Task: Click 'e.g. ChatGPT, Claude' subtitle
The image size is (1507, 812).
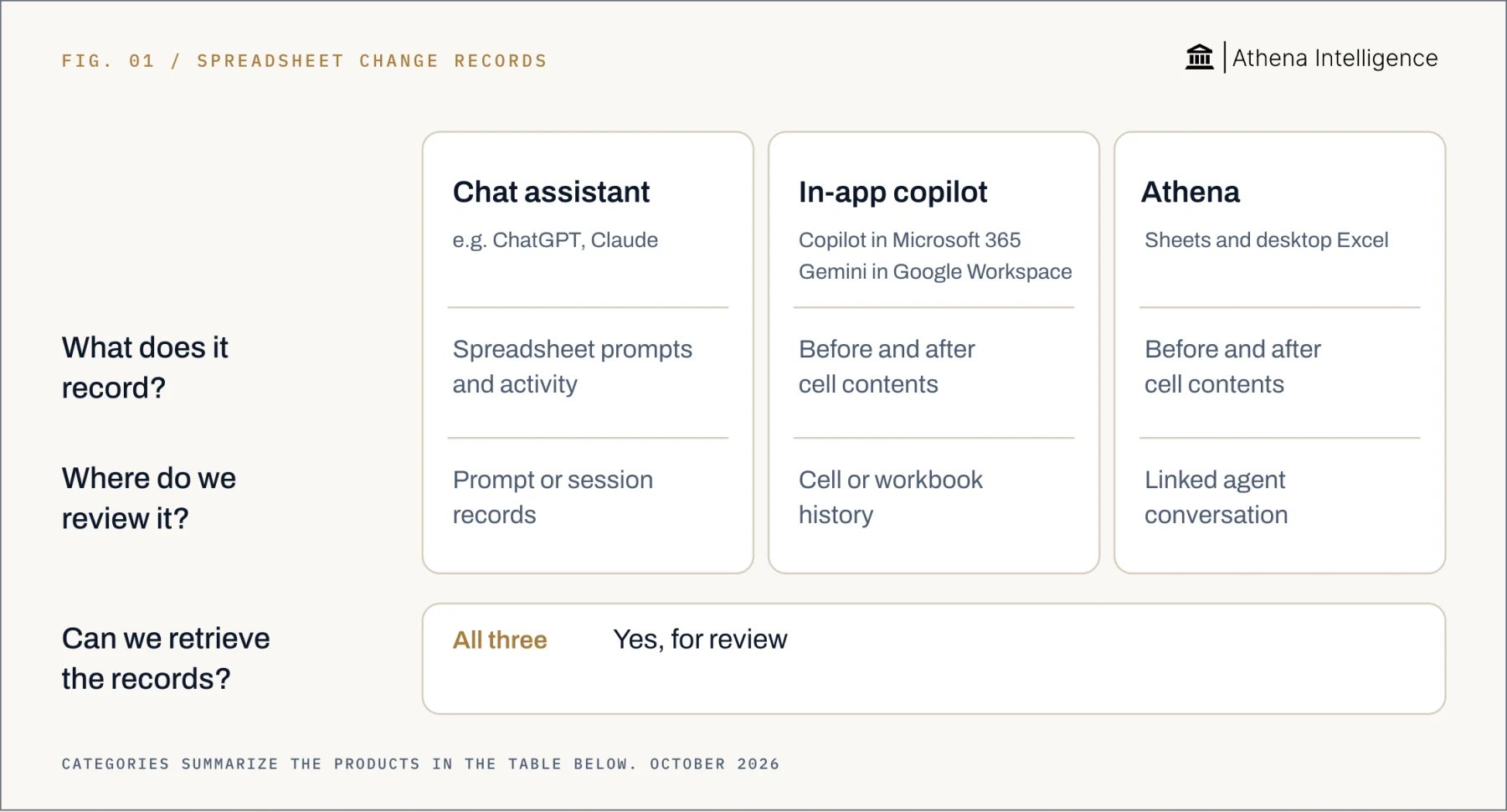Action: click(x=555, y=240)
